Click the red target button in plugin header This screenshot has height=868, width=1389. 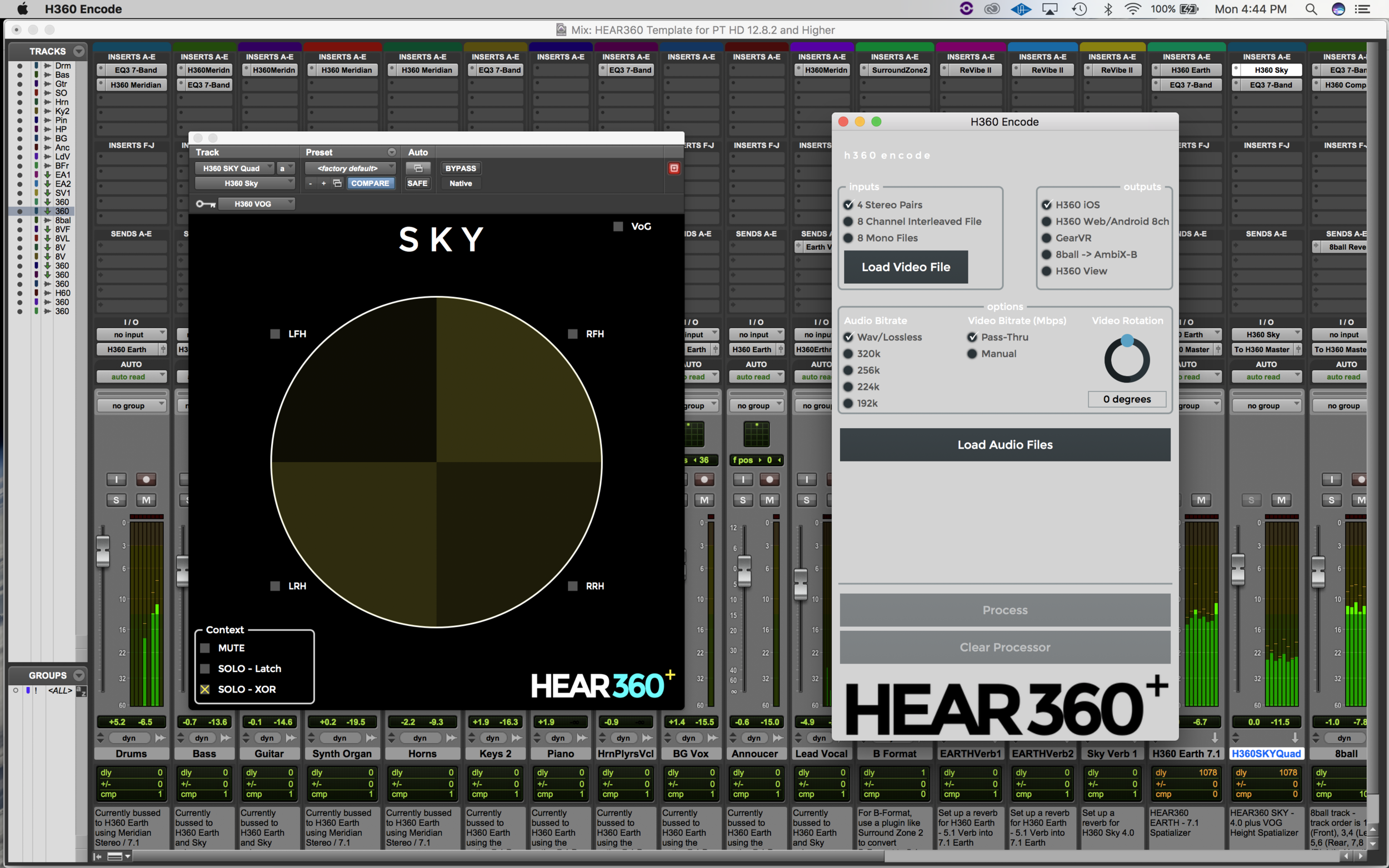[673, 168]
